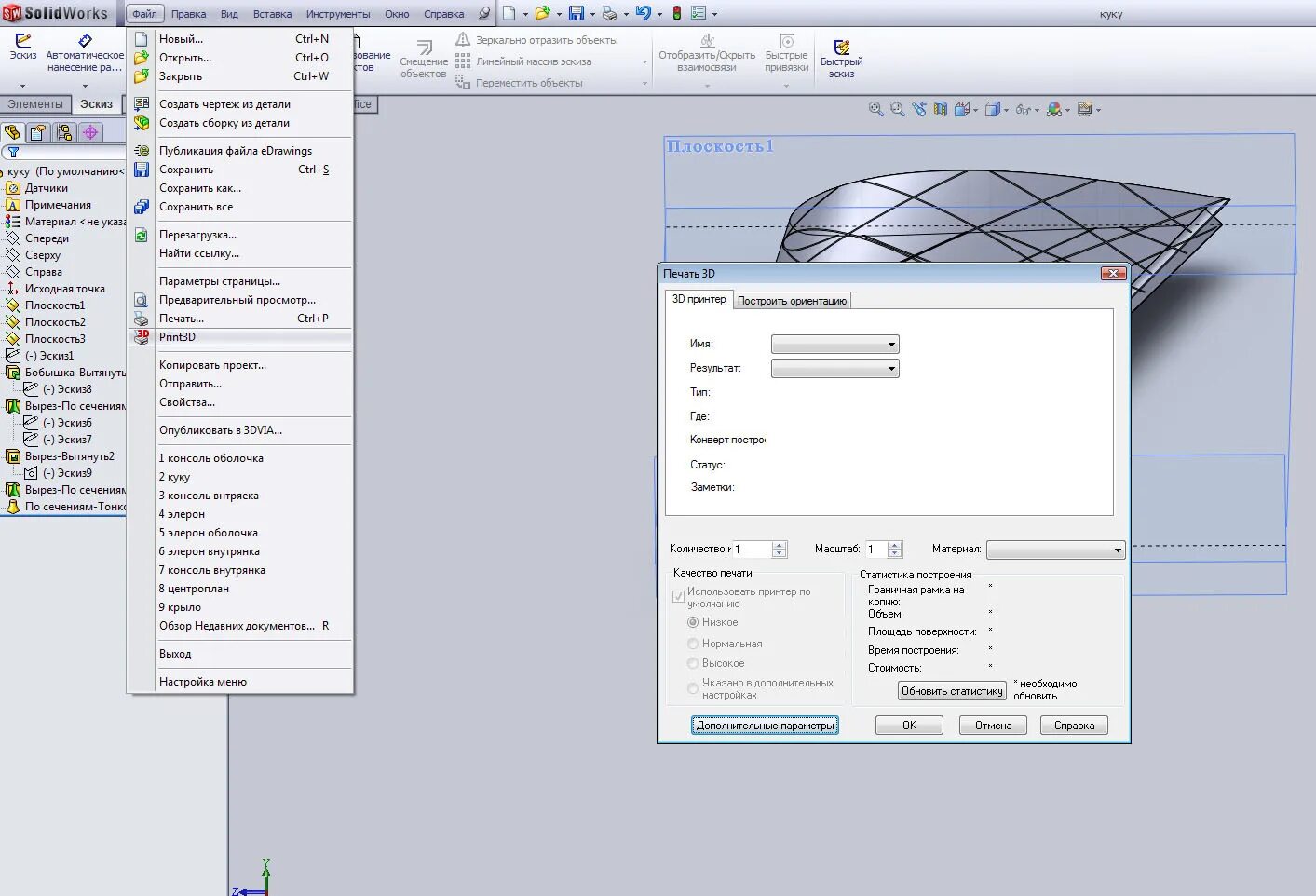
Task: Click the Previous View icon
Action: pos(919,109)
